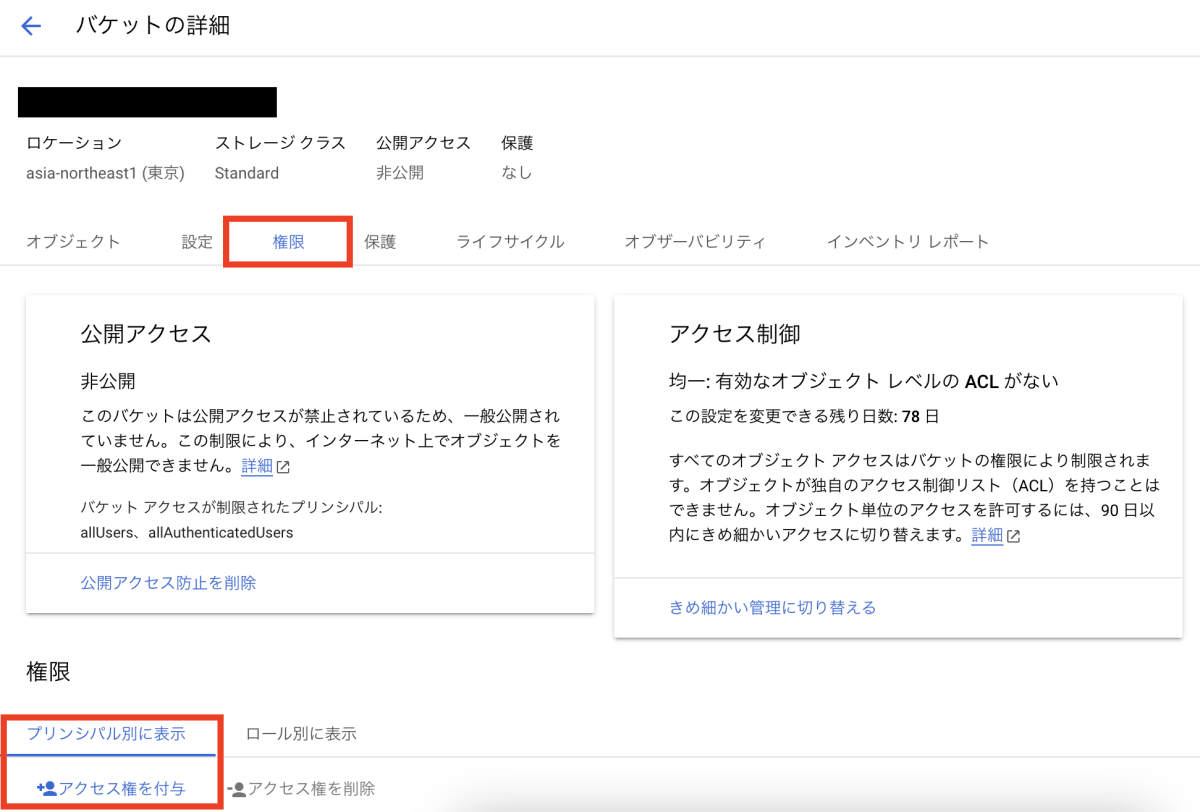The height and width of the screenshot is (812, 1200).
Task: Click the Standard storage class value
Action: (x=247, y=173)
